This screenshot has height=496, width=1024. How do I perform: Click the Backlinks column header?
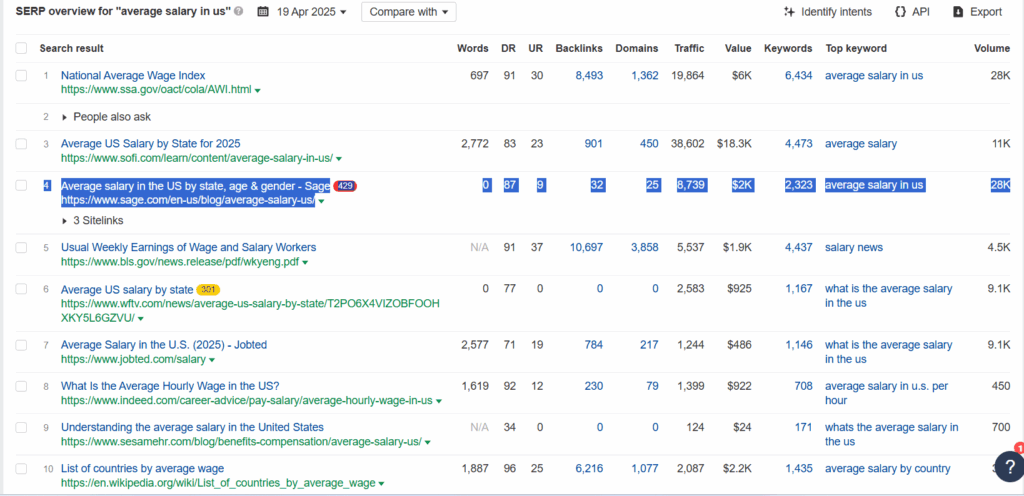tap(579, 48)
